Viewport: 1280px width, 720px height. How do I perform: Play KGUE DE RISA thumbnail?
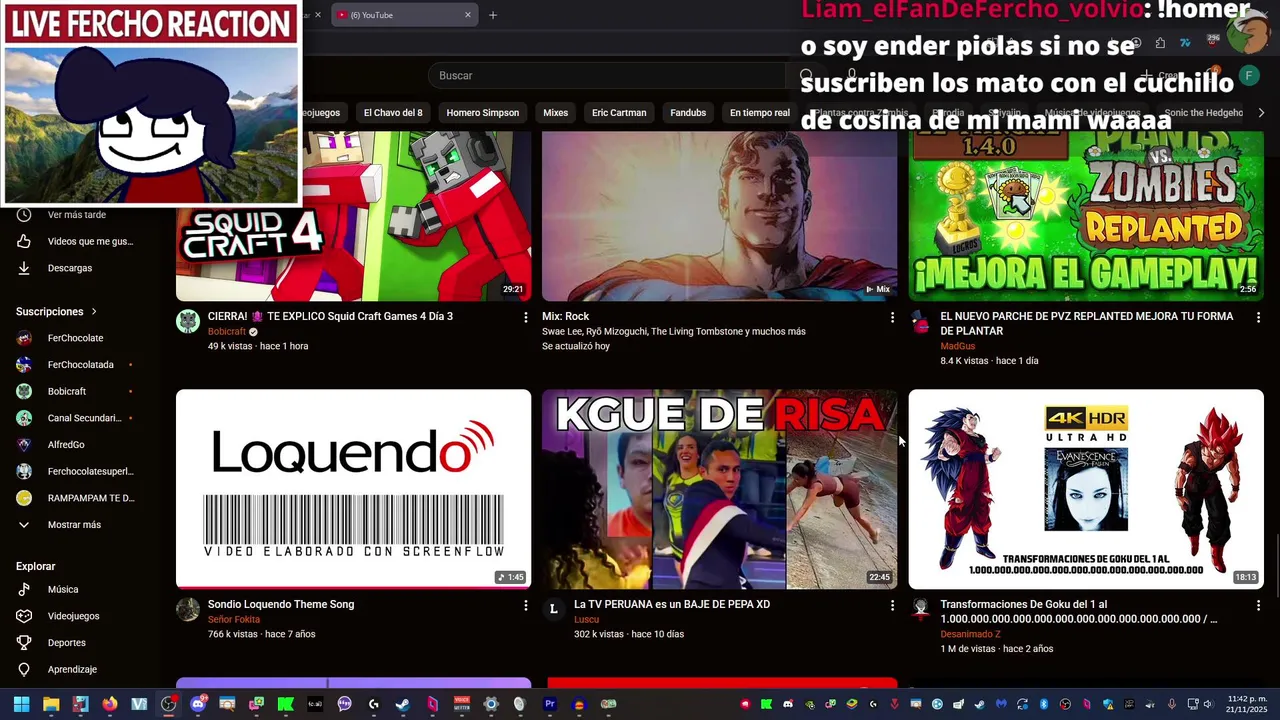pyautogui.click(x=720, y=489)
